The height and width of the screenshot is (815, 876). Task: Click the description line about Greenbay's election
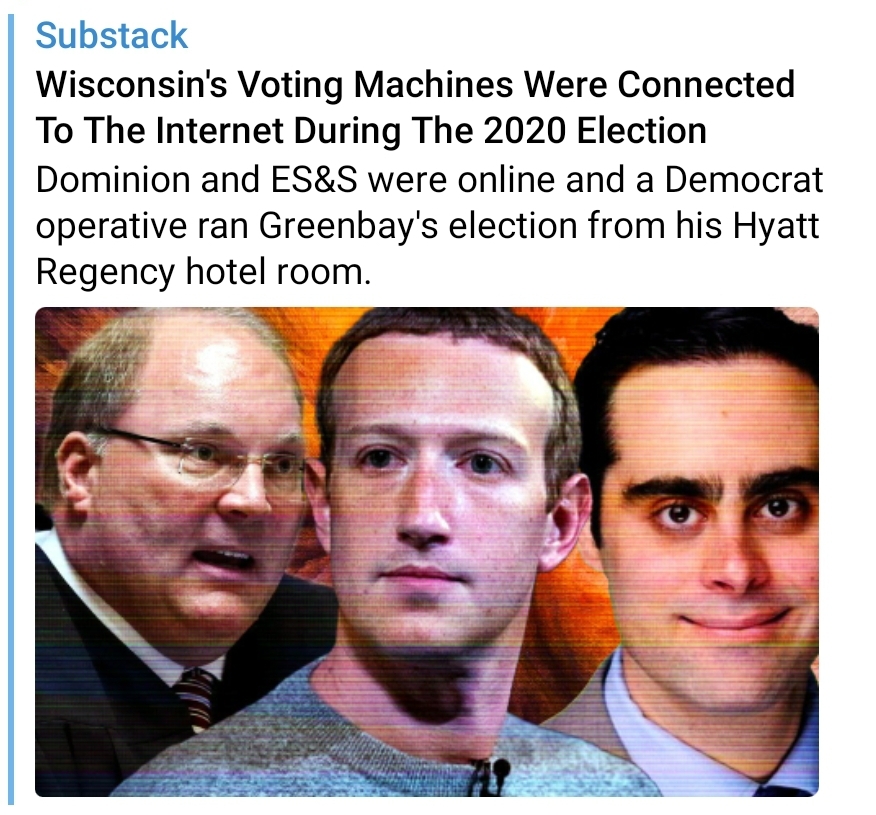coord(427,226)
